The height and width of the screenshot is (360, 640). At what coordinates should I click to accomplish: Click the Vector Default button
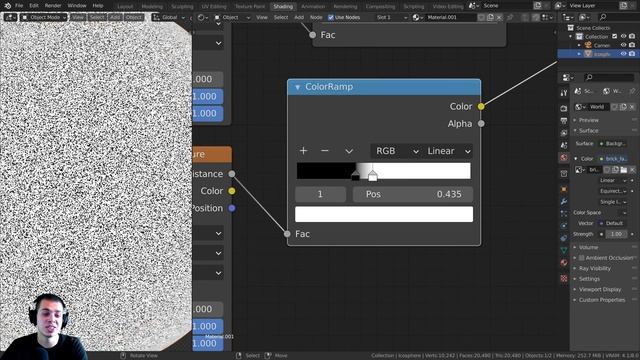pyautogui.click(x=614, y=223)
